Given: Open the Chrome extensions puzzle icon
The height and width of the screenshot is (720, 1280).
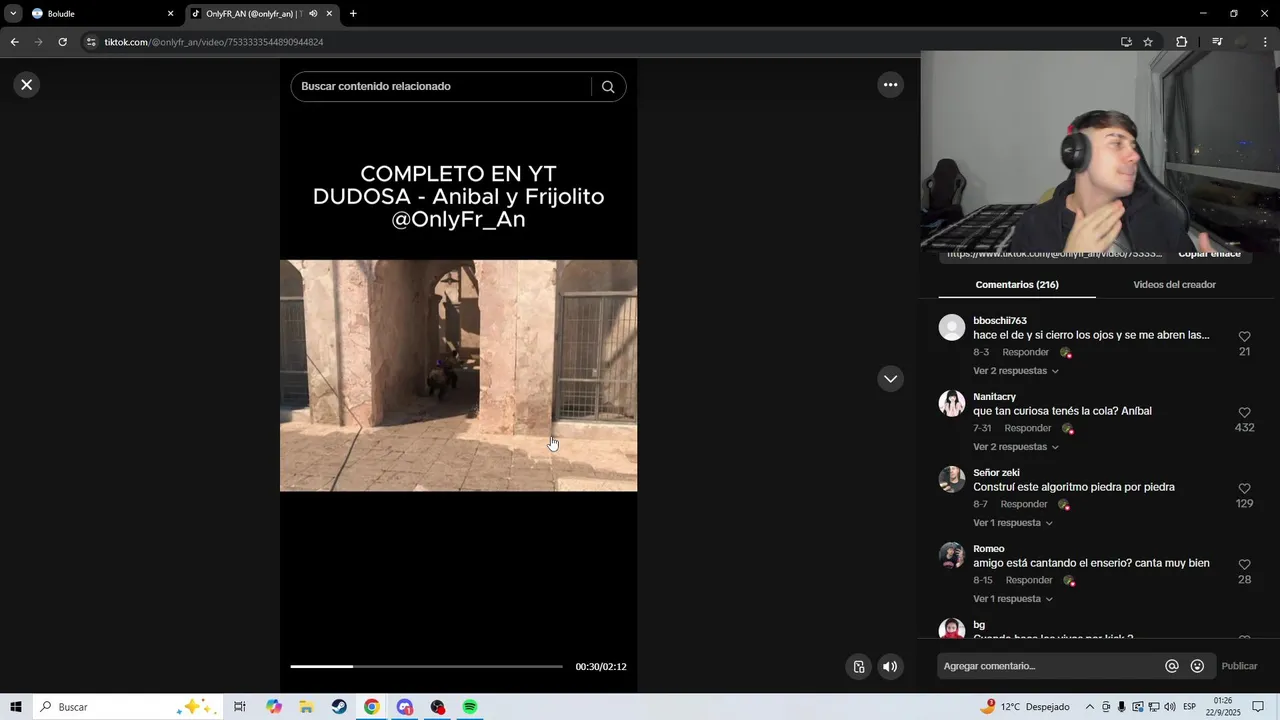Looking at the screenshot, I should [x=1181, y=42].
